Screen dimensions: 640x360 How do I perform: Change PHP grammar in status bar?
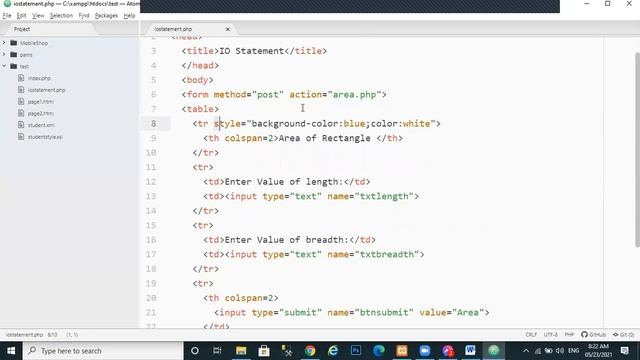569,335
